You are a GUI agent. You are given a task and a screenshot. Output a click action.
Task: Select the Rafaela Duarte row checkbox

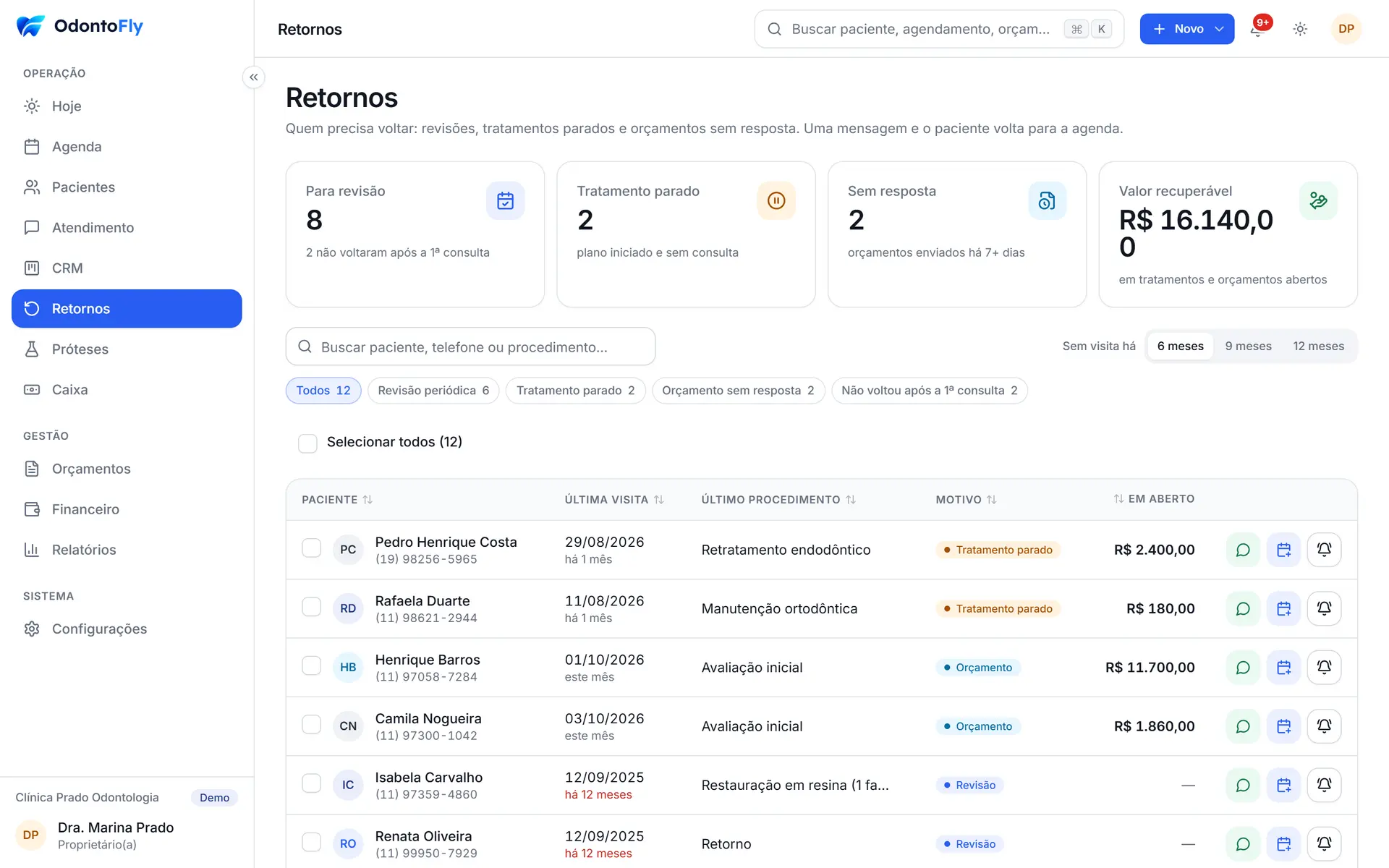point(311,607)
